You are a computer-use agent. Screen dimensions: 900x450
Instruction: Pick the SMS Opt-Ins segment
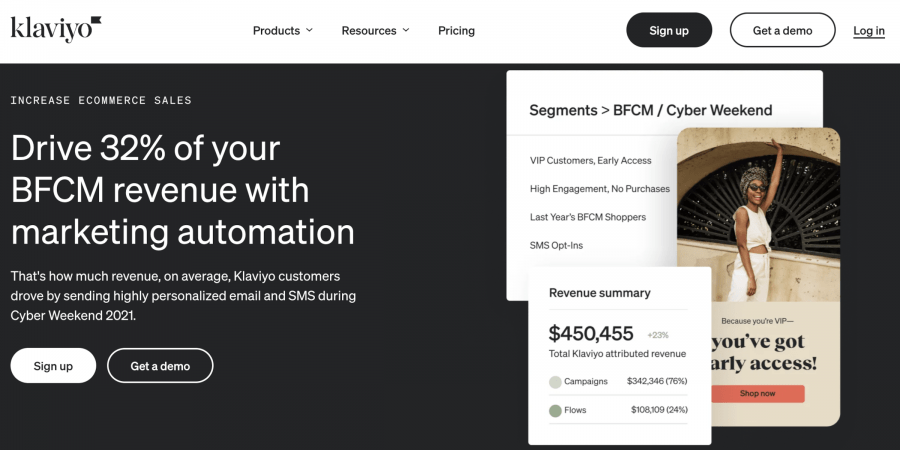pos(556,245)
